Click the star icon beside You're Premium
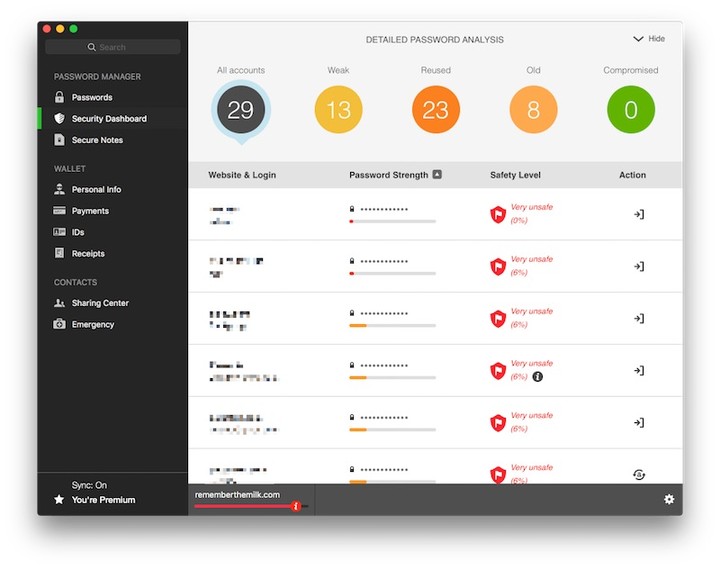Screen dimensions: 720x569 (x=59, y=500)
